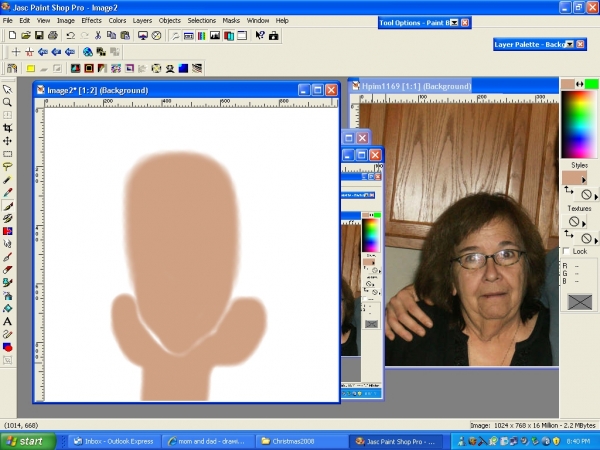Swap foreground and background colors arrow
Screen dimensions: 600x450
click(x=579, y=84)
